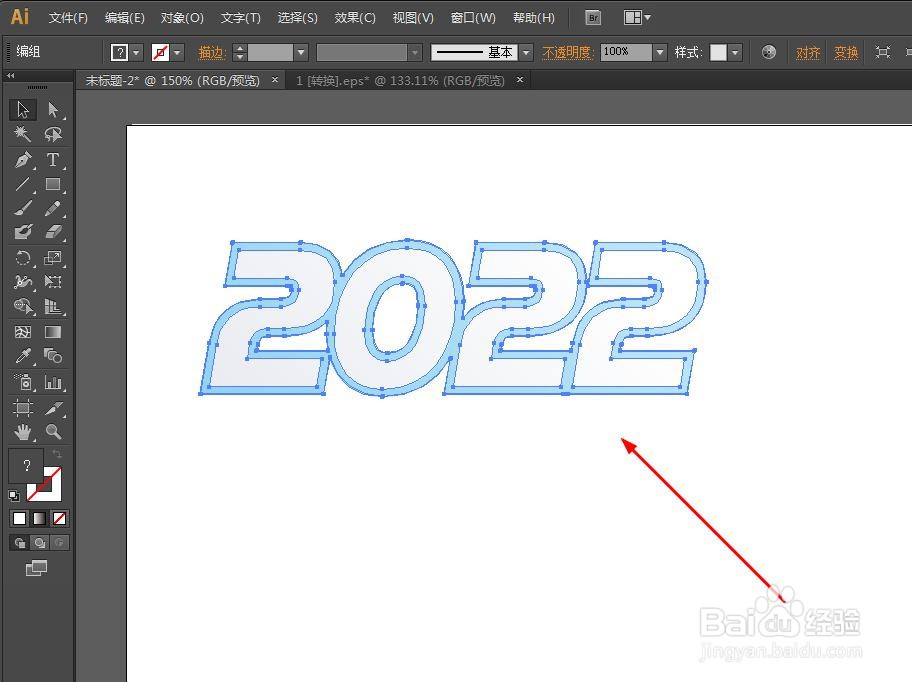Select the Blob Brush tool
The height and width of the screenshot is (682, 912).
click(x=23, y=233)
